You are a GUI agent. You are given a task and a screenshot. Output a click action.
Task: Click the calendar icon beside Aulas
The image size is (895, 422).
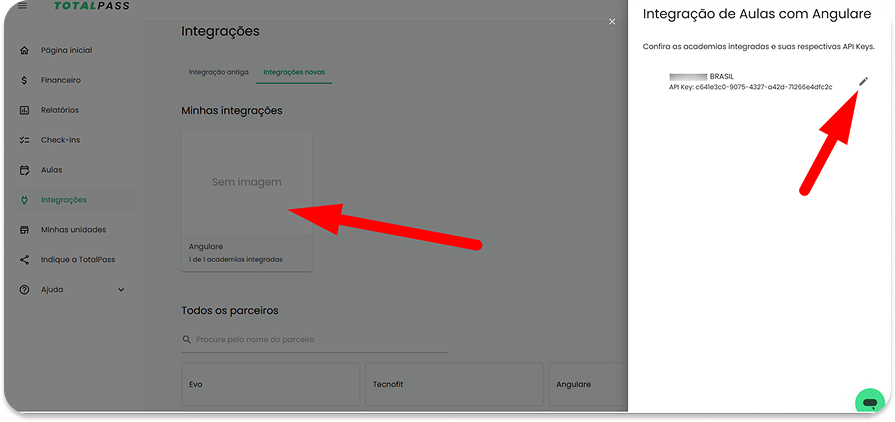pyautogui.click(x=24, y=170)
